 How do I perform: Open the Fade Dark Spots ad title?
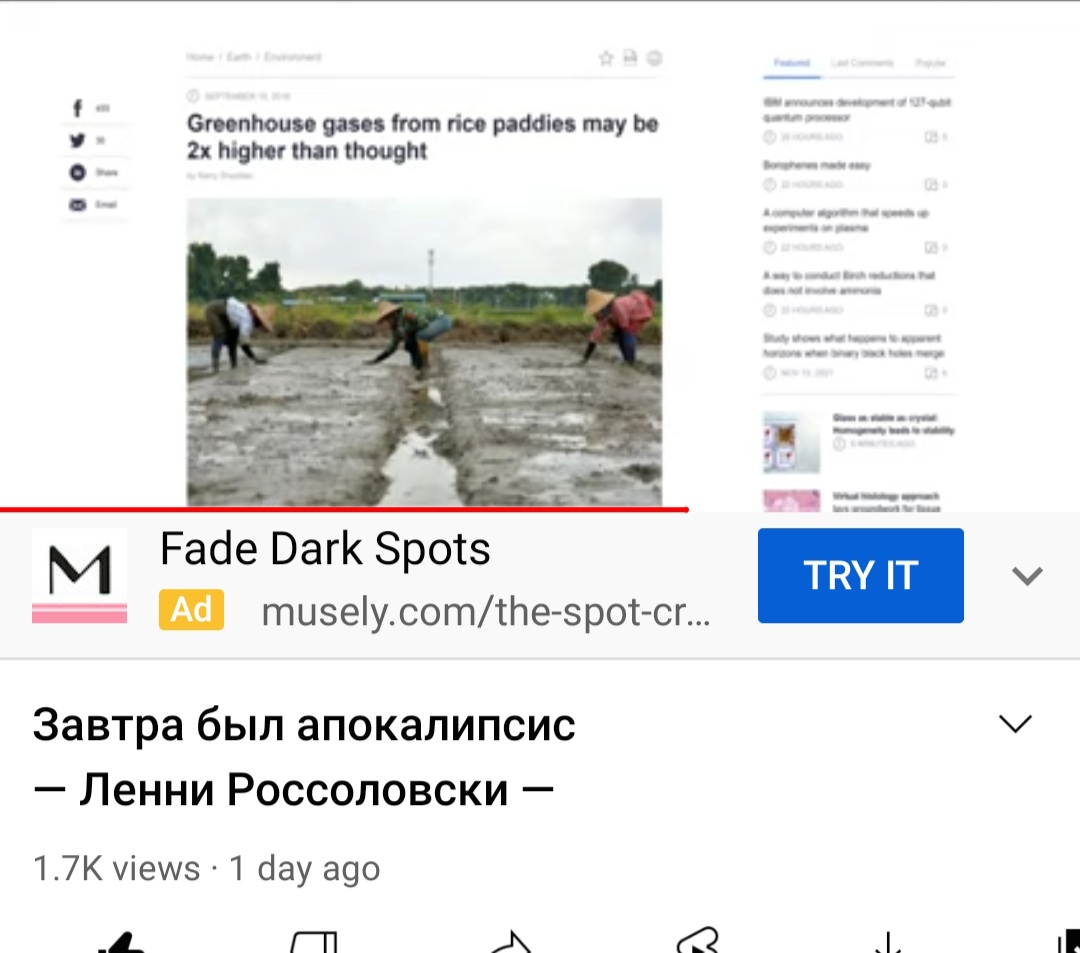coord(325,549)
